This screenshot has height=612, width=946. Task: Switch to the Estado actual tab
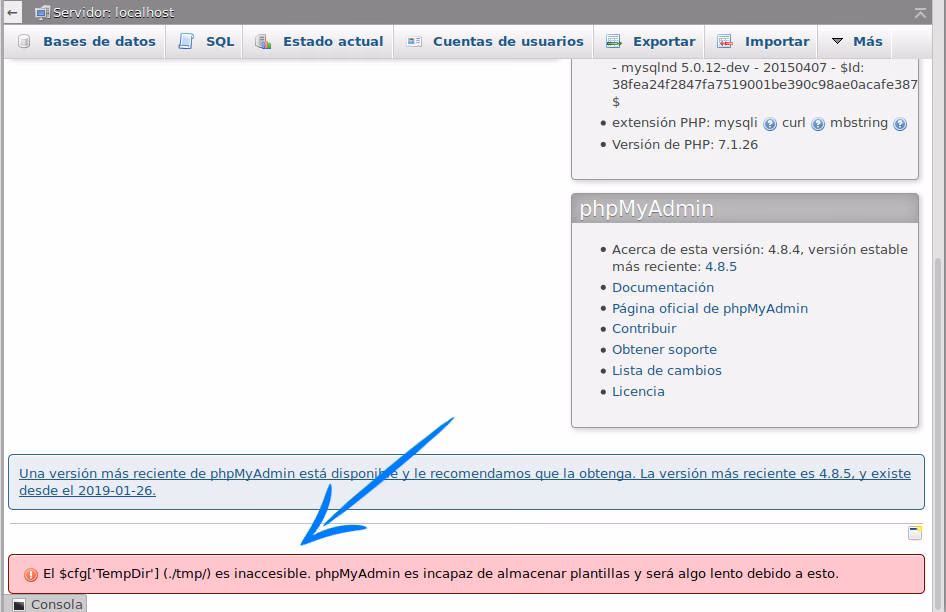click(x=319, y=42)
